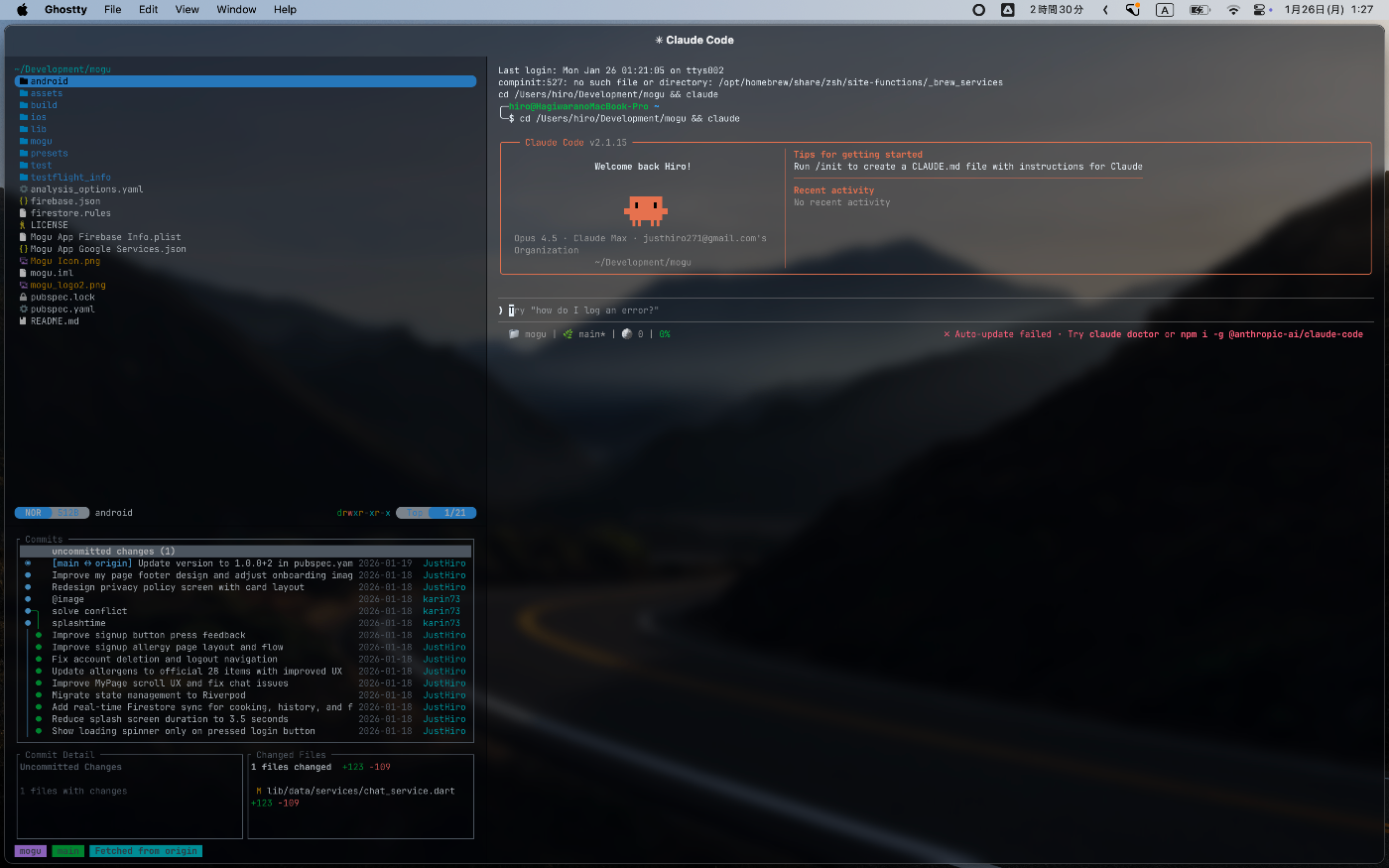The image size is (1389, 868).
Task: Select the file Mogu App Google Services.json
Action: 108,249
